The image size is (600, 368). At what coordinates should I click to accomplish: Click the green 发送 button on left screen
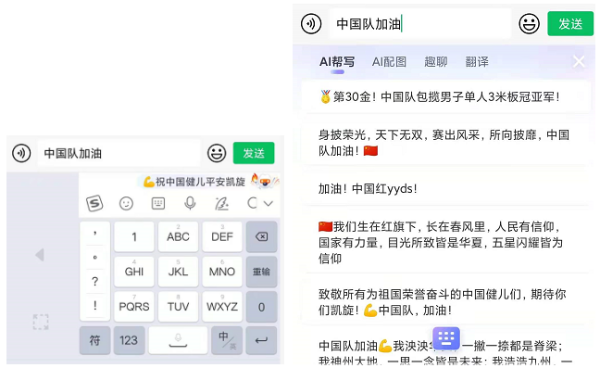(254, 153)
